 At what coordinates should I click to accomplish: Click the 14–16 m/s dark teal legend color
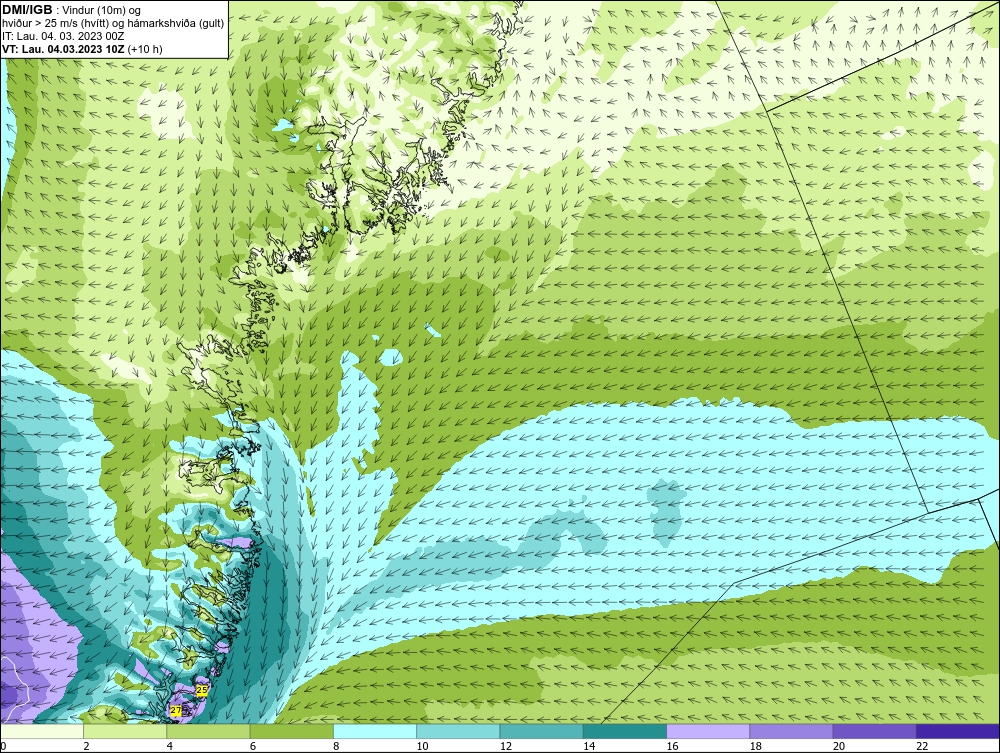coord(624,731)
